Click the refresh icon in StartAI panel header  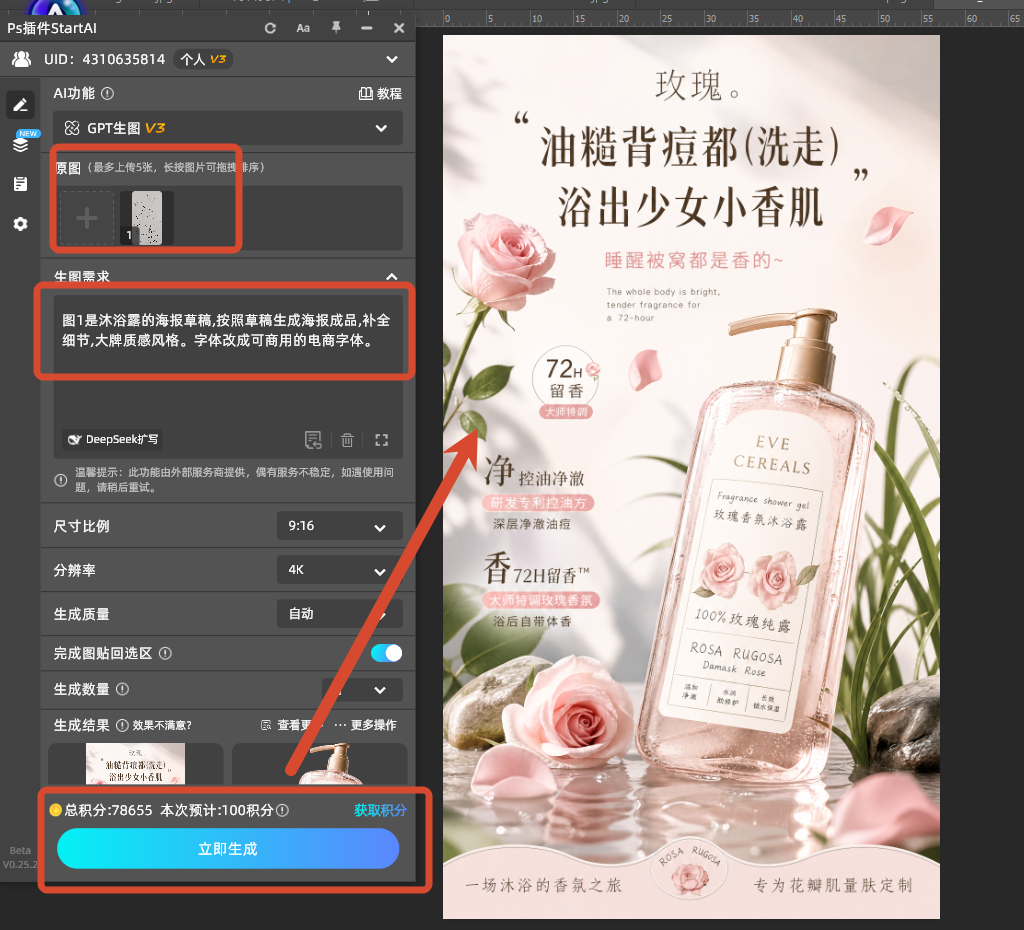(x=270, y=28)
